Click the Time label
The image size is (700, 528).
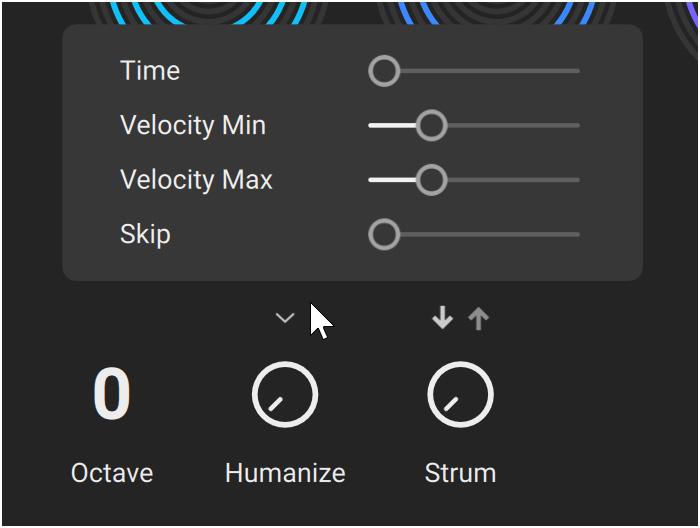(150, 71)
